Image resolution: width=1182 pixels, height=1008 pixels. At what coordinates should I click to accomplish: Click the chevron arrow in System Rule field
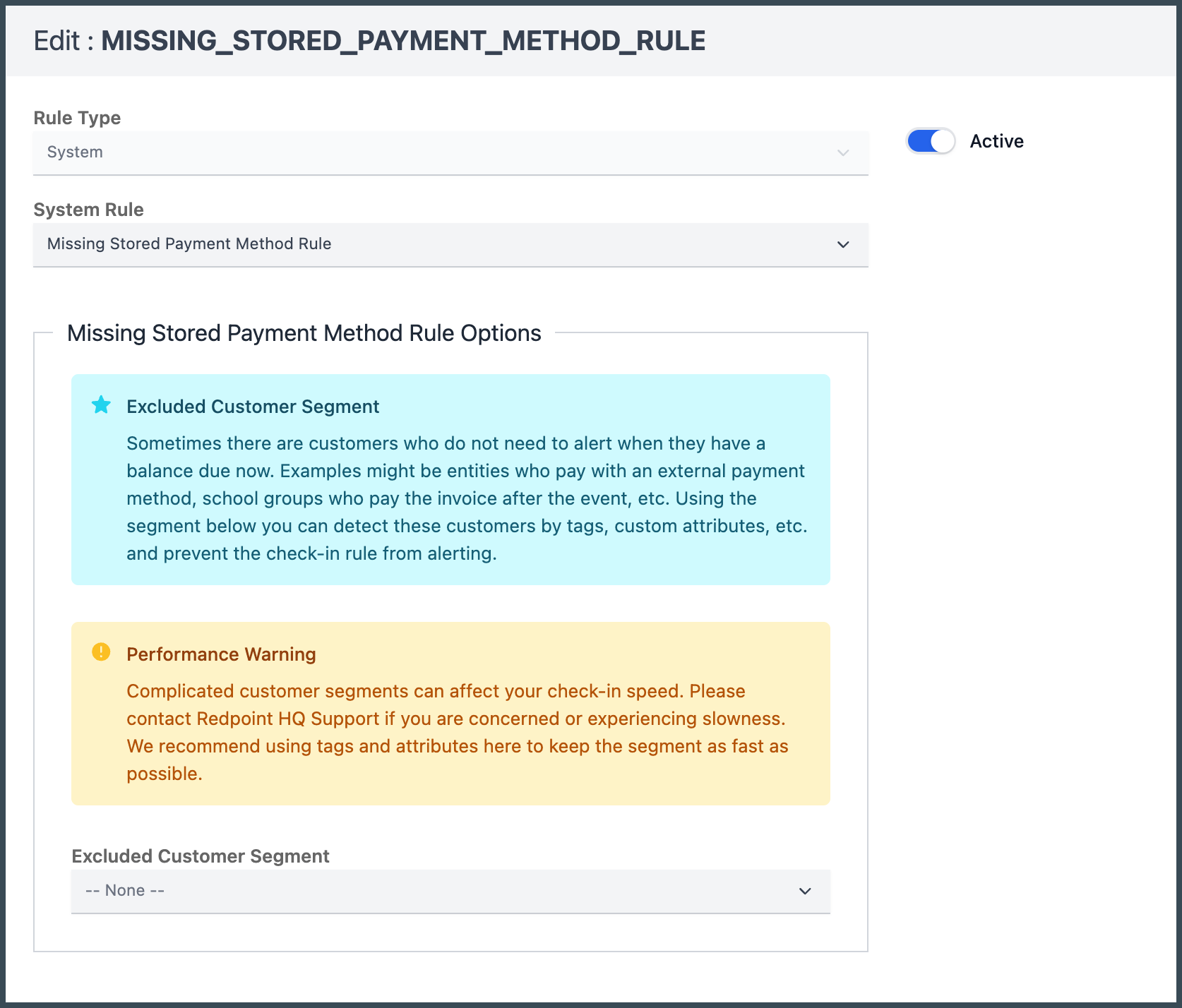point(842,245)
